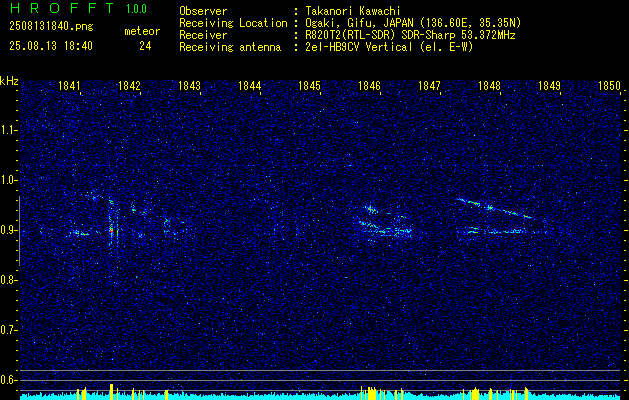Click the 1.1 kHz axis label
Screen dimensions: 629x400
point(8,130)
